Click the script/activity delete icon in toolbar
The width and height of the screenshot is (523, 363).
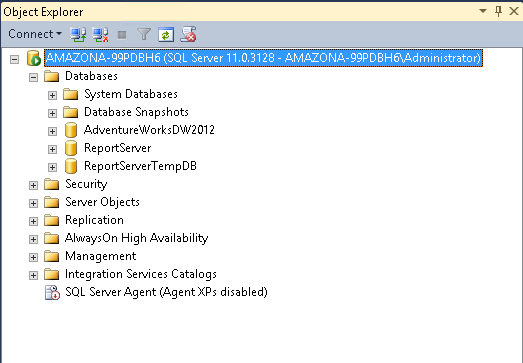[x=188, y=34]
